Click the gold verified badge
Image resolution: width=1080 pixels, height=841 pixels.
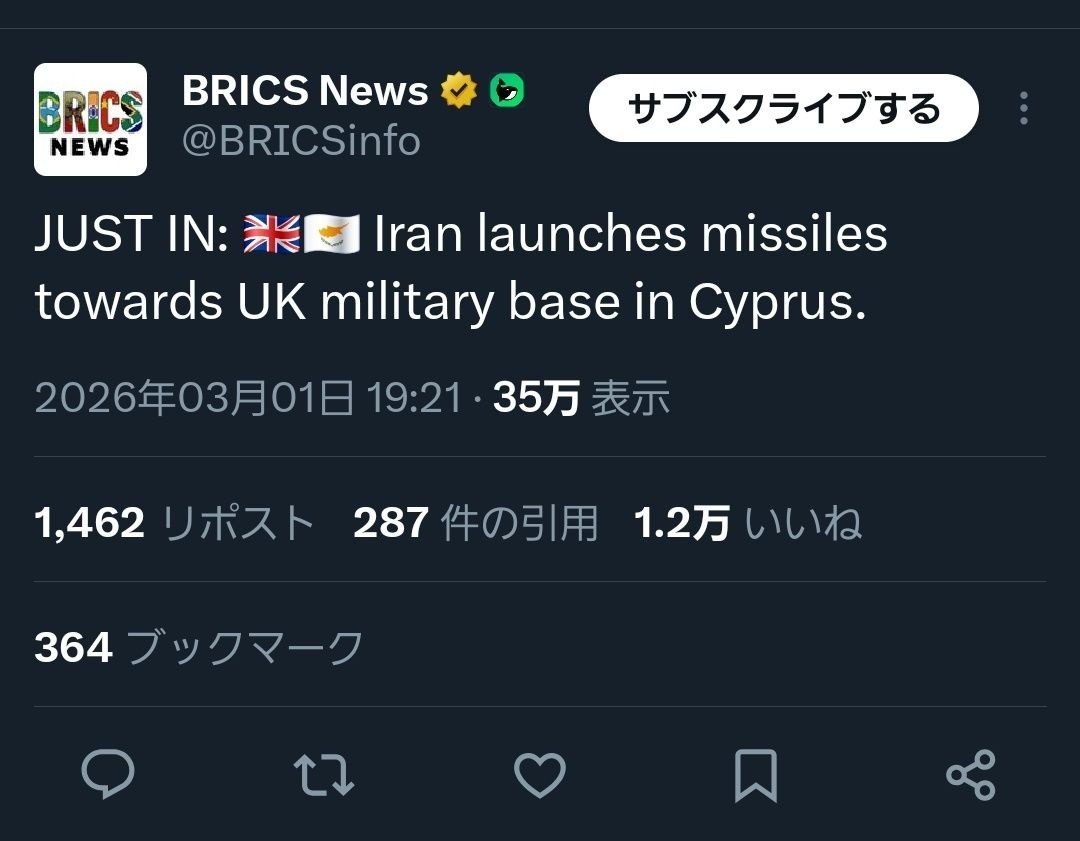[x=459, y=92]
